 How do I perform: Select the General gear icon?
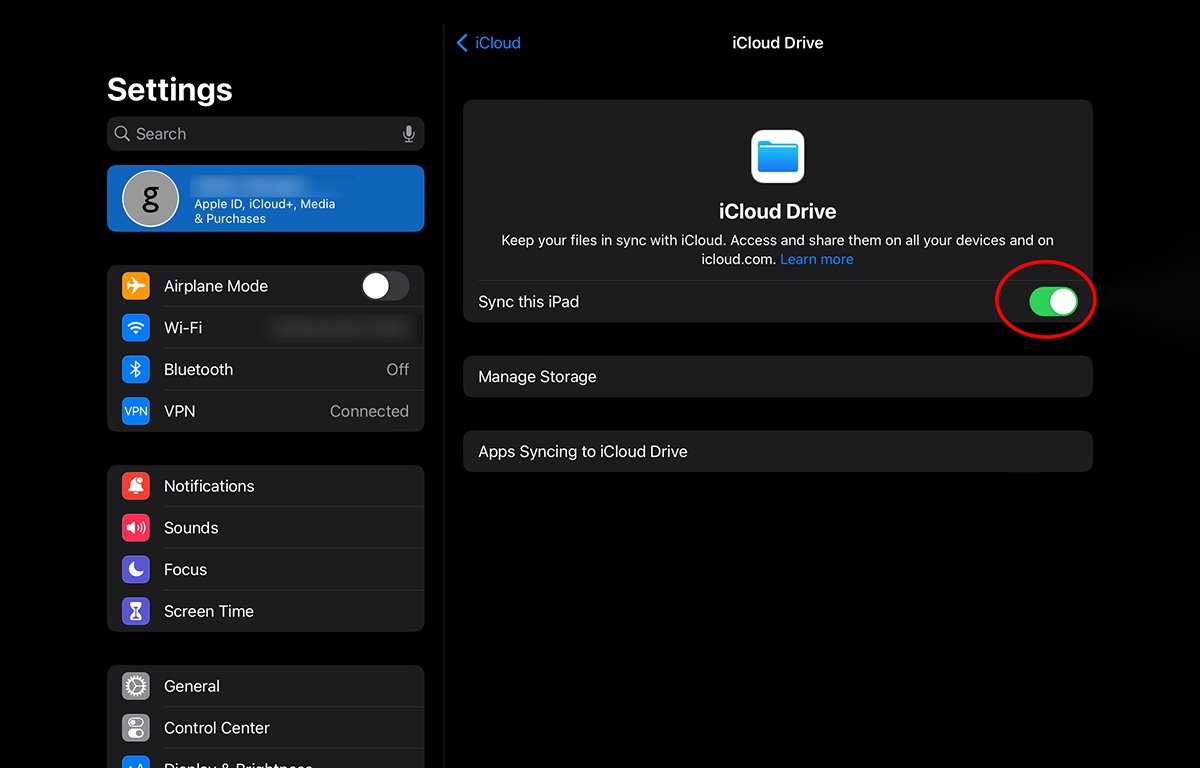click(x=136, y=686)
